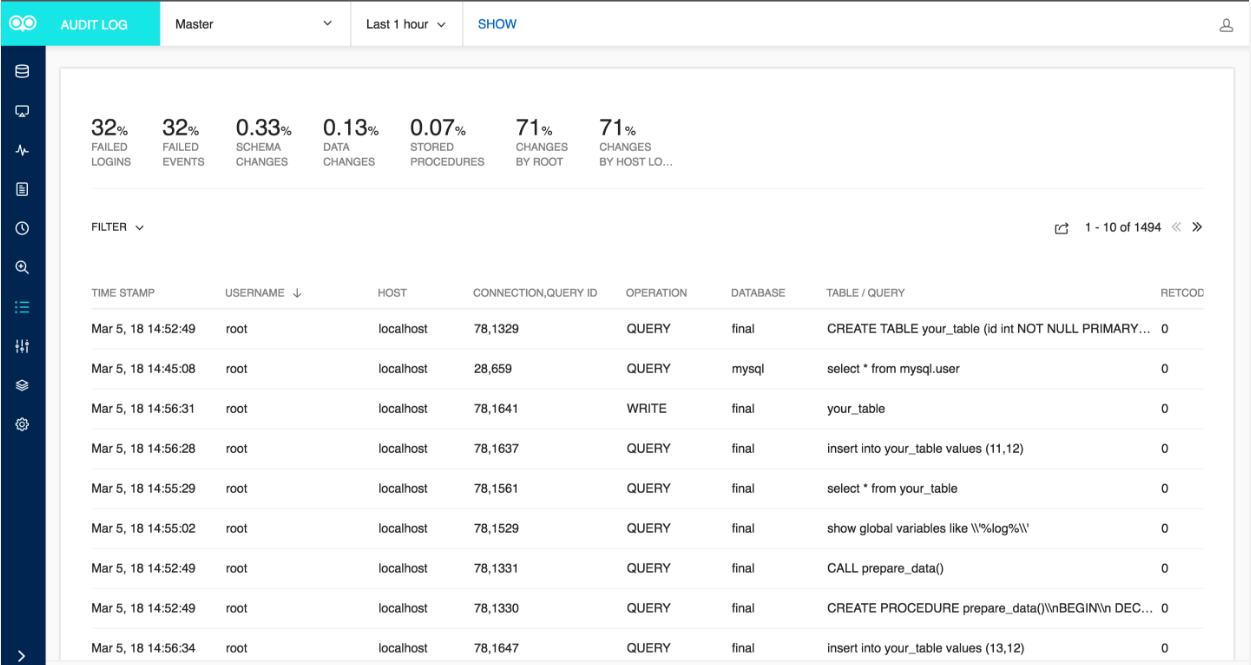Sort by the TIME STAMP column header
The height and width of the screenshot is (665, 1251).
tap(123, 293)
